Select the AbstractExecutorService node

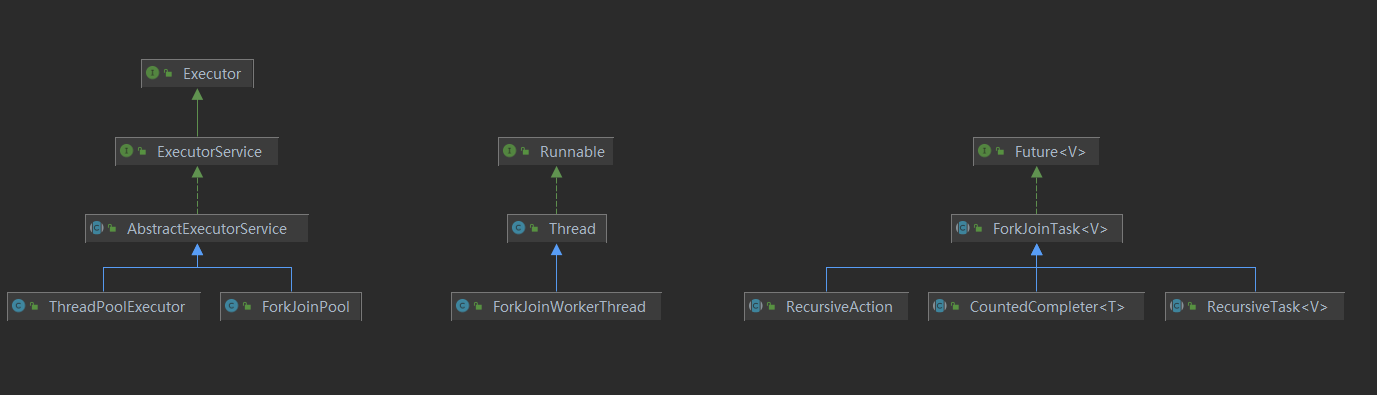click(196, 229)
